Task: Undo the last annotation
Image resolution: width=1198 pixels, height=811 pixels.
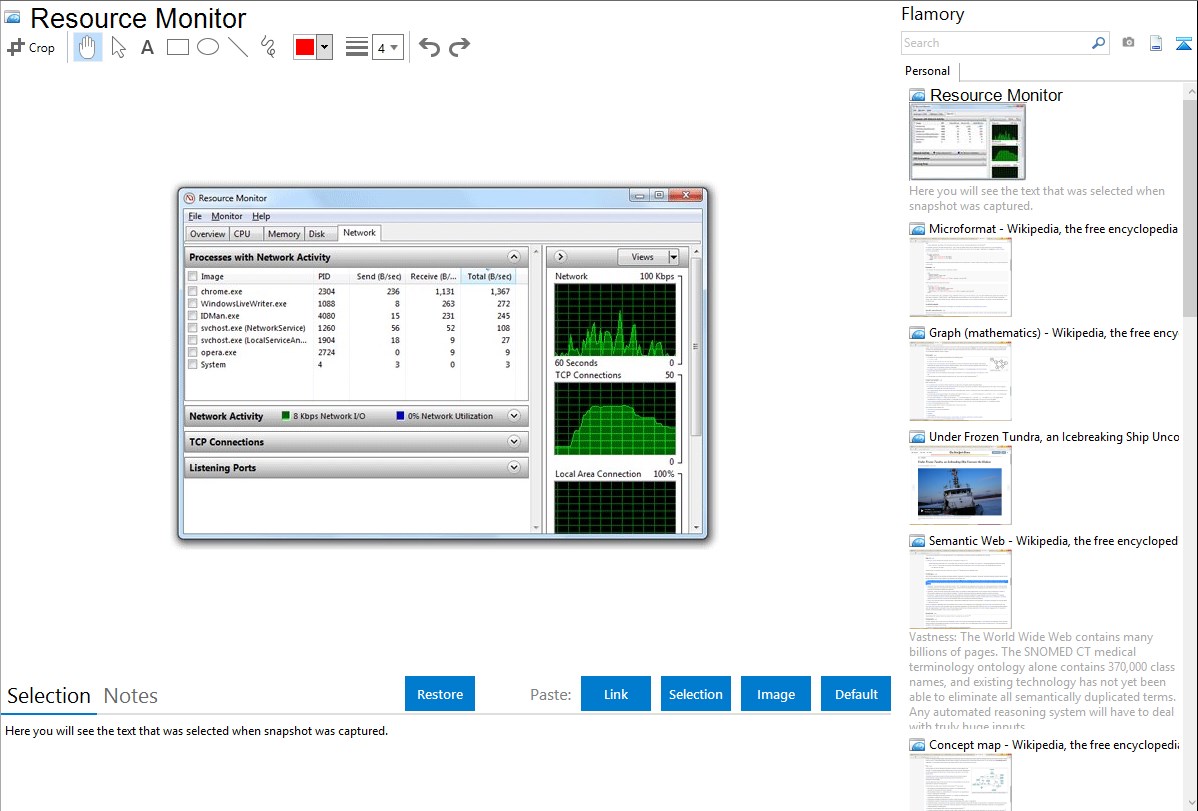Action: (429, 47)
